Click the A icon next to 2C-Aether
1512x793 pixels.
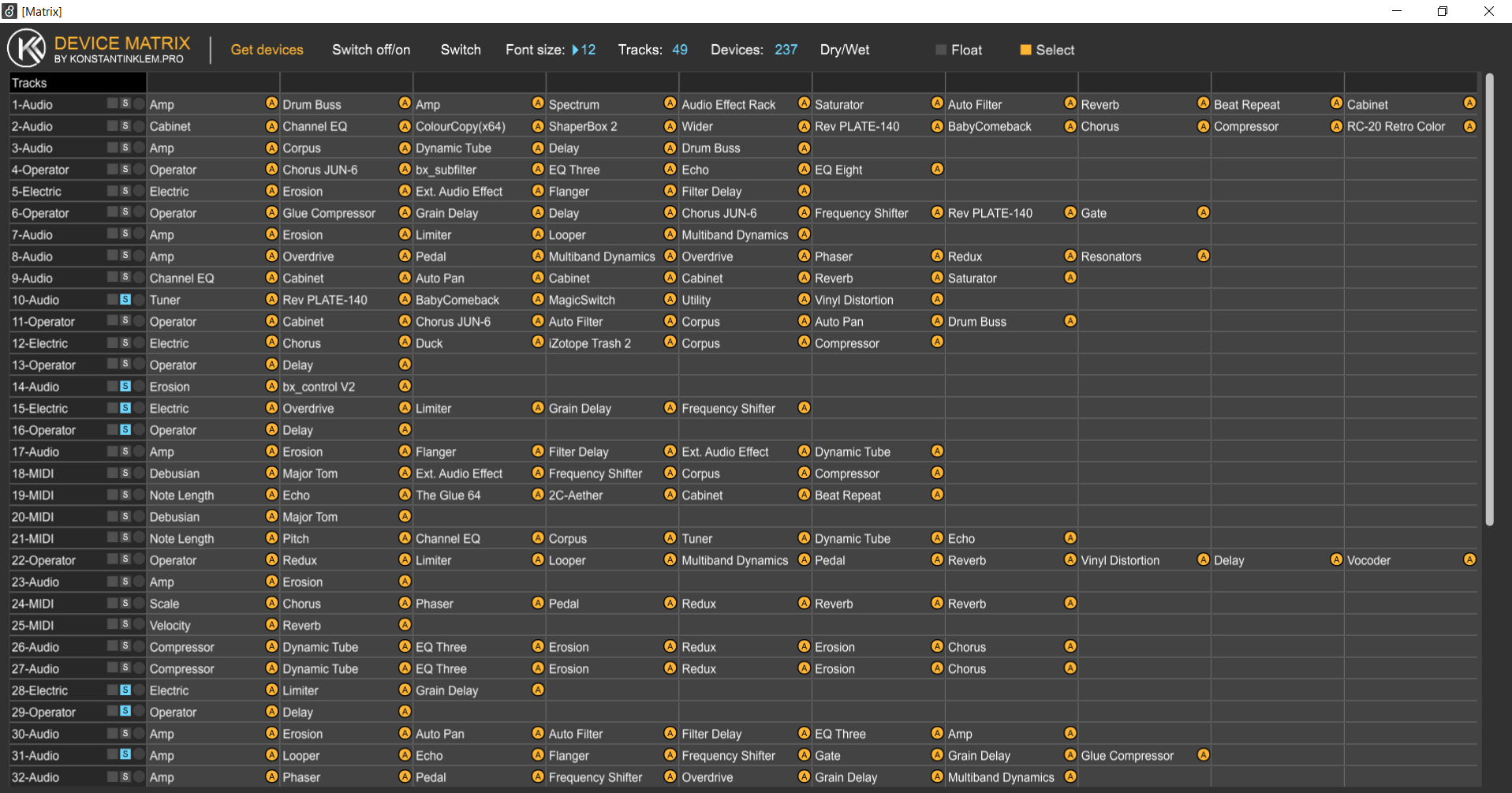point(670,495)
